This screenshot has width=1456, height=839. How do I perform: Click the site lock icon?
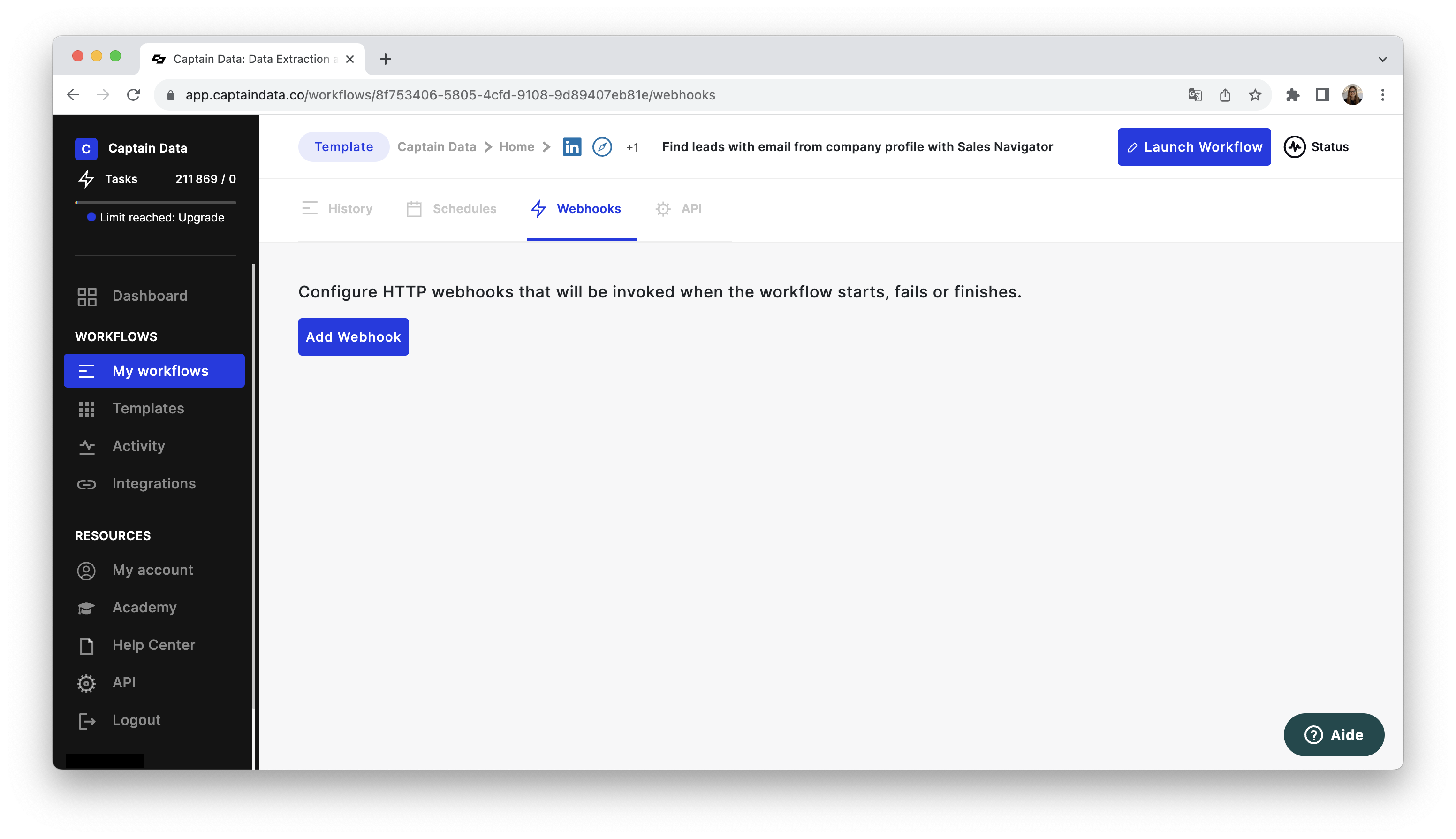coord(170,95)
